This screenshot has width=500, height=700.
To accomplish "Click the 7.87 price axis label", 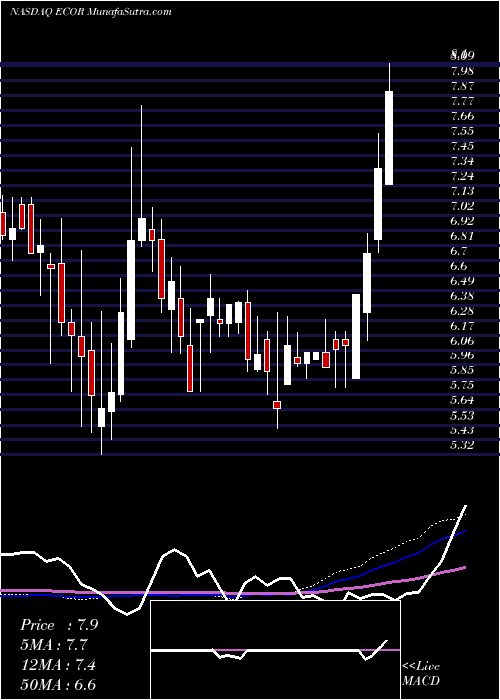I will (x=462, y=86).
